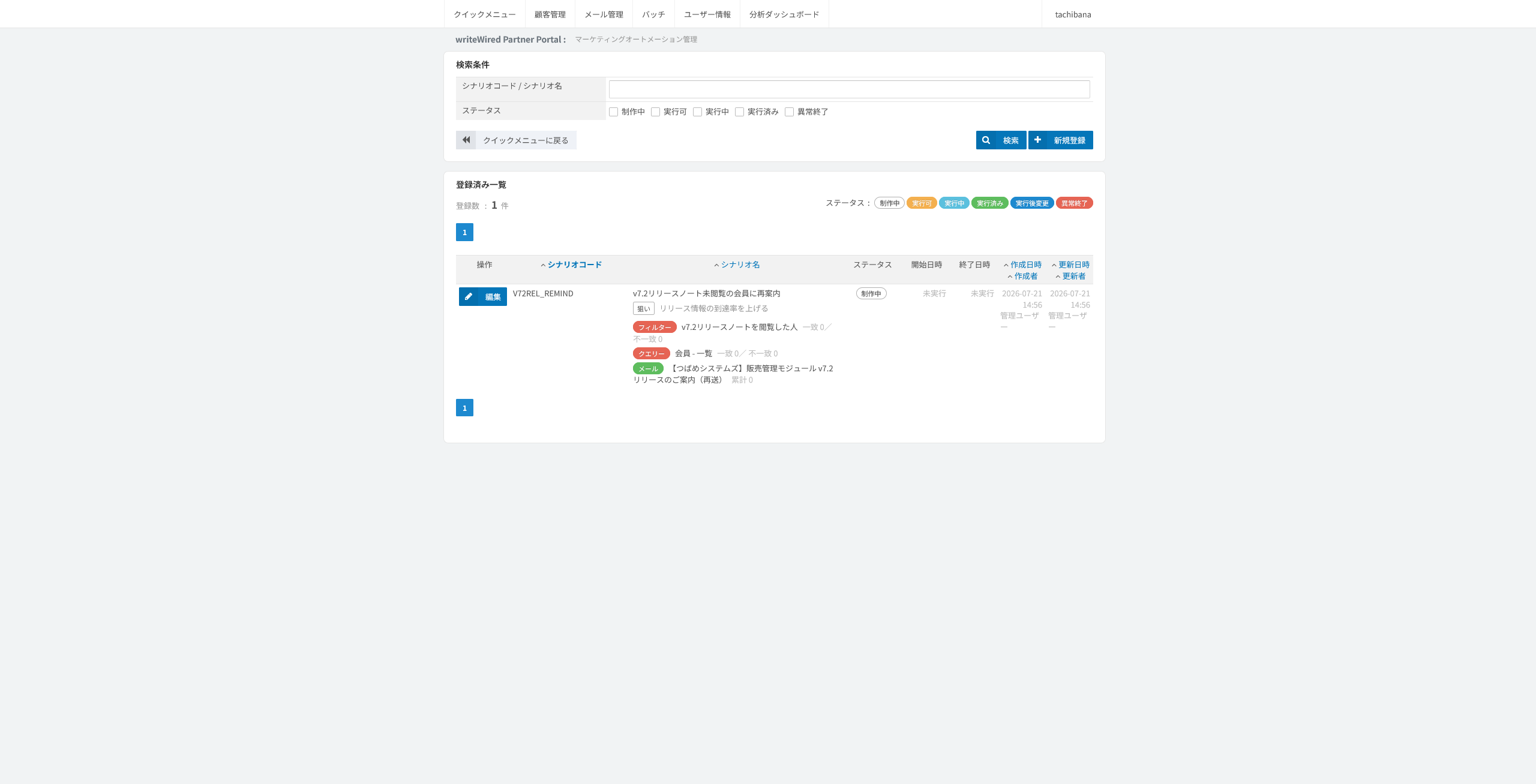The width and height of the screenshot is (1536, 784).
Task: Click the magnifier icon on search button
Action: tap(986, 140)
